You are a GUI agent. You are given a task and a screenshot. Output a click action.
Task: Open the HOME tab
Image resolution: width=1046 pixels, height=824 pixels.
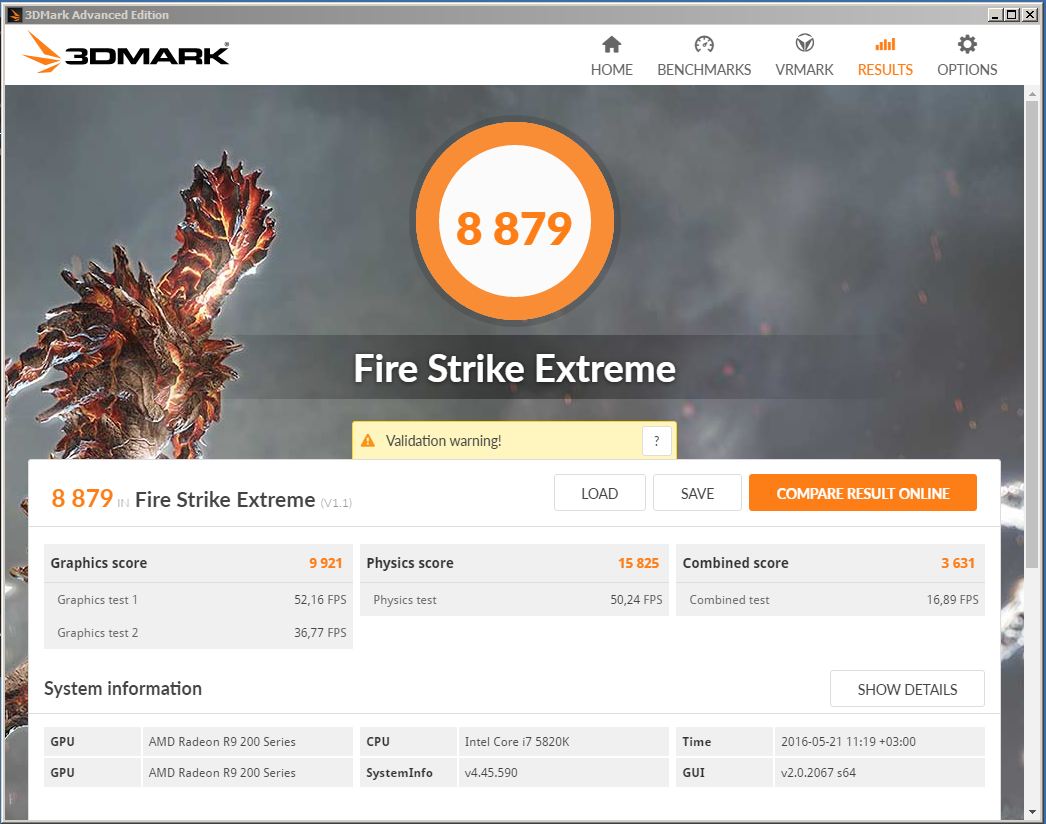coord(611,55)
